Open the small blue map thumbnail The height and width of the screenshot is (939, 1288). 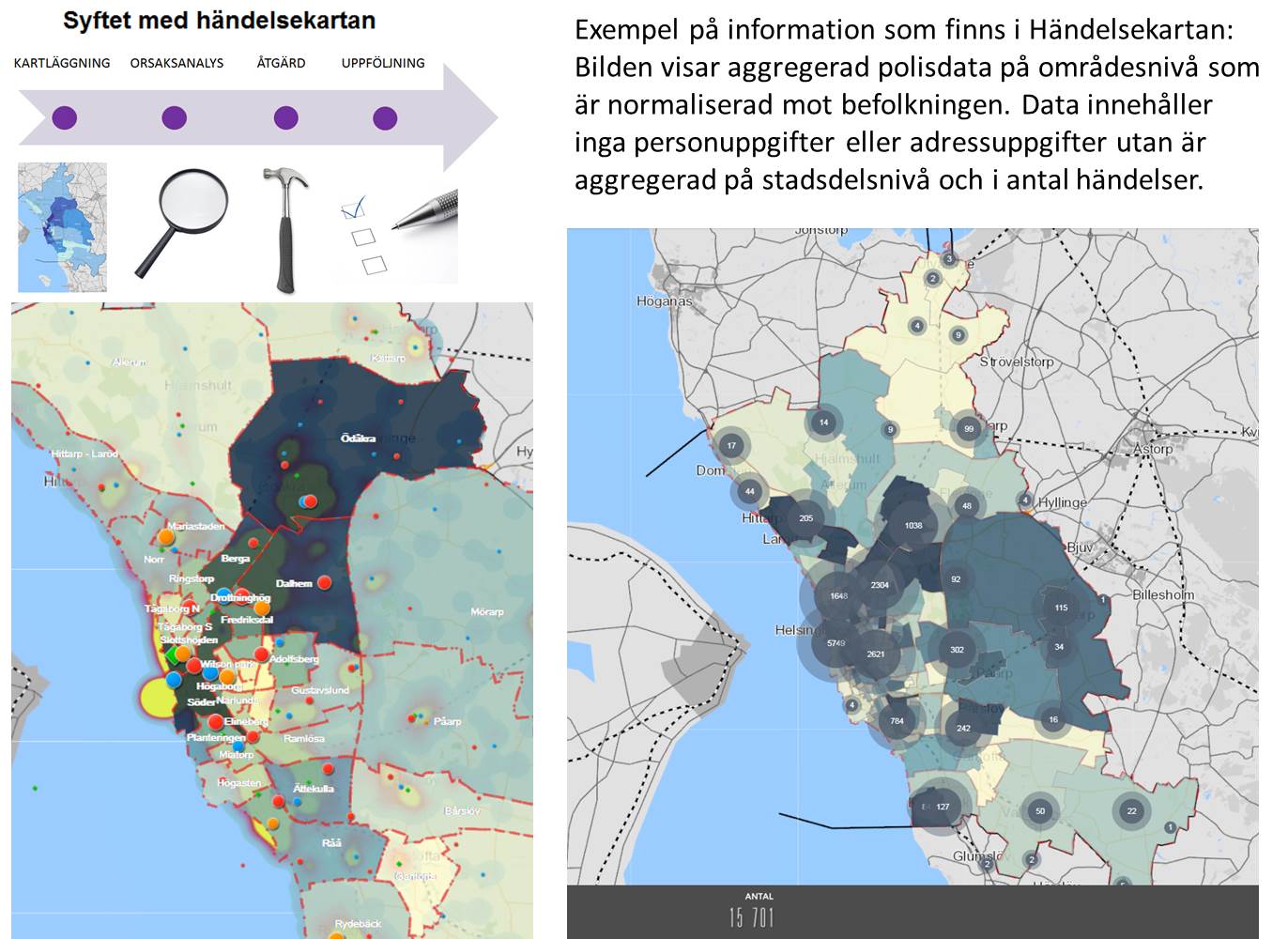63,227
